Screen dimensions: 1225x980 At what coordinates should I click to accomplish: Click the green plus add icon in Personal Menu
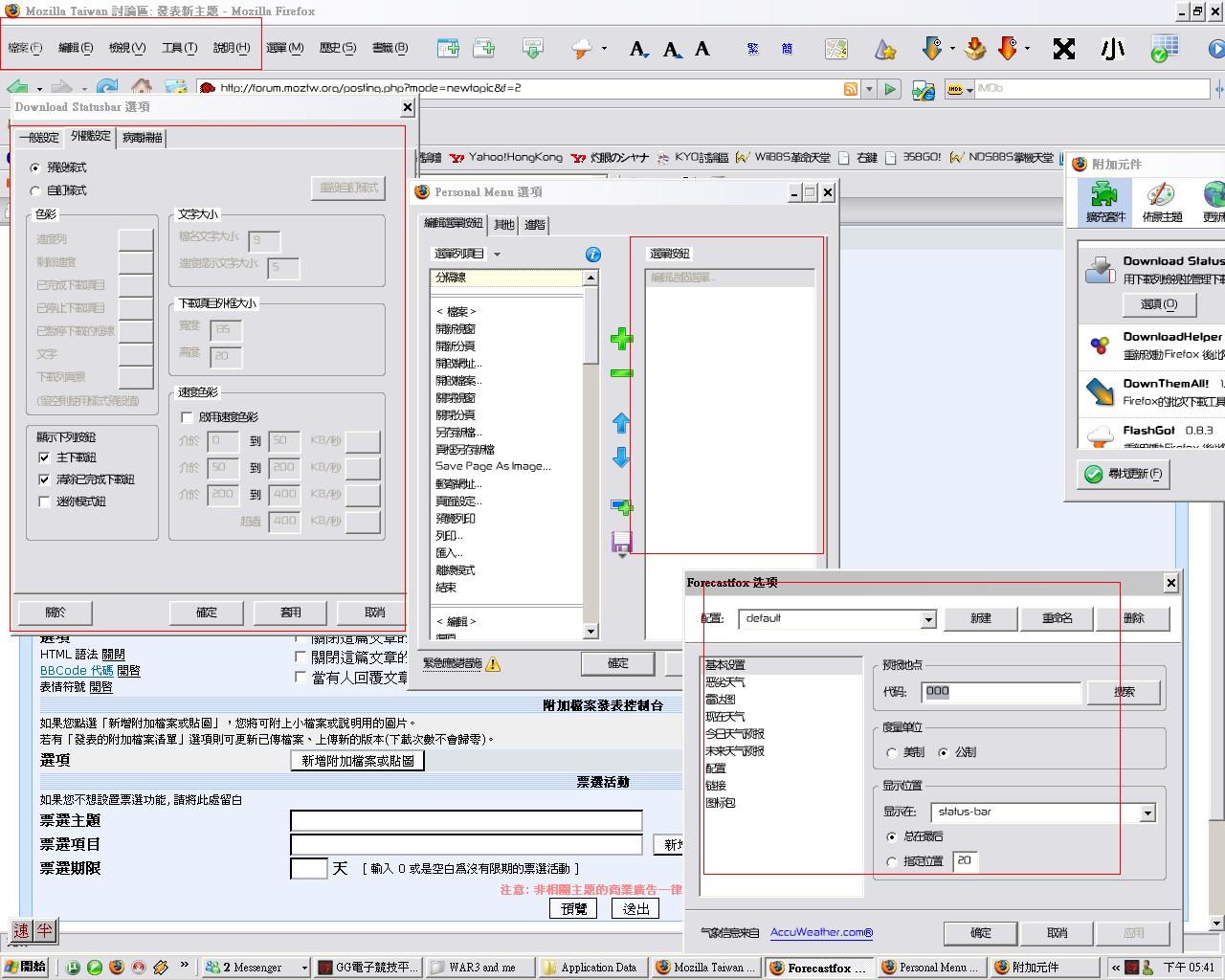(x=621, y=339)
